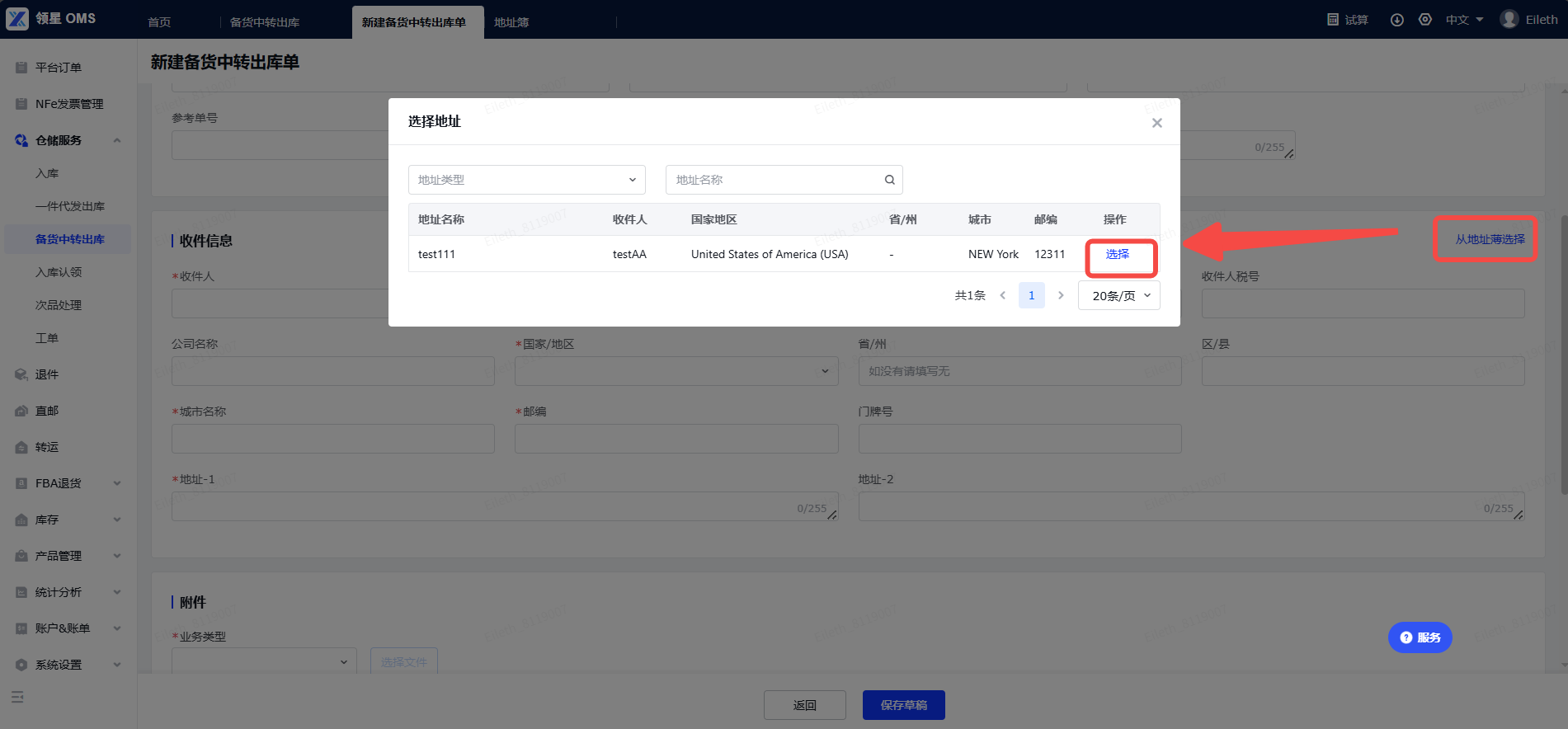Open the 20条/页 page size dropdown

[x=1119, y=295]
